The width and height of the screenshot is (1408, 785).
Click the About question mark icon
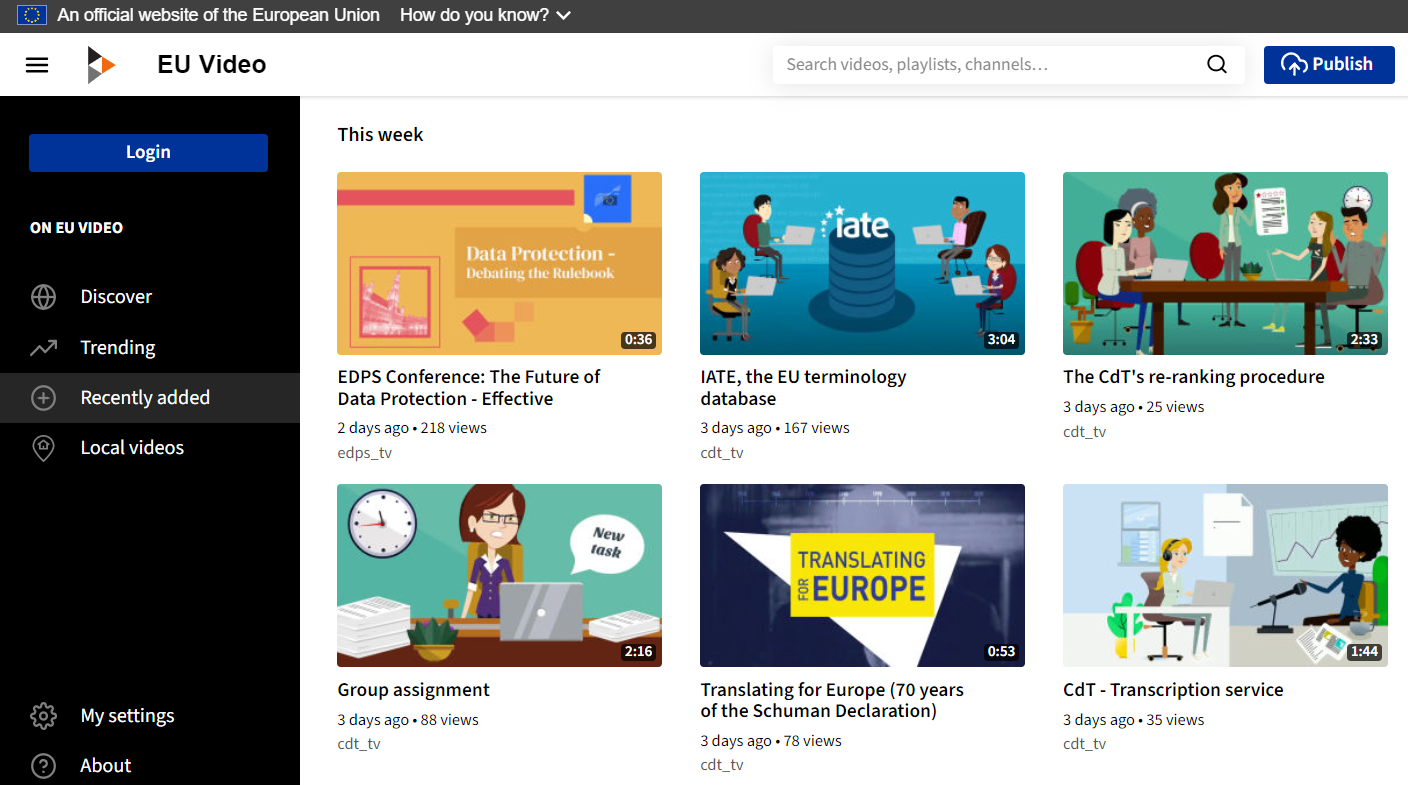(x=43, y=766)
